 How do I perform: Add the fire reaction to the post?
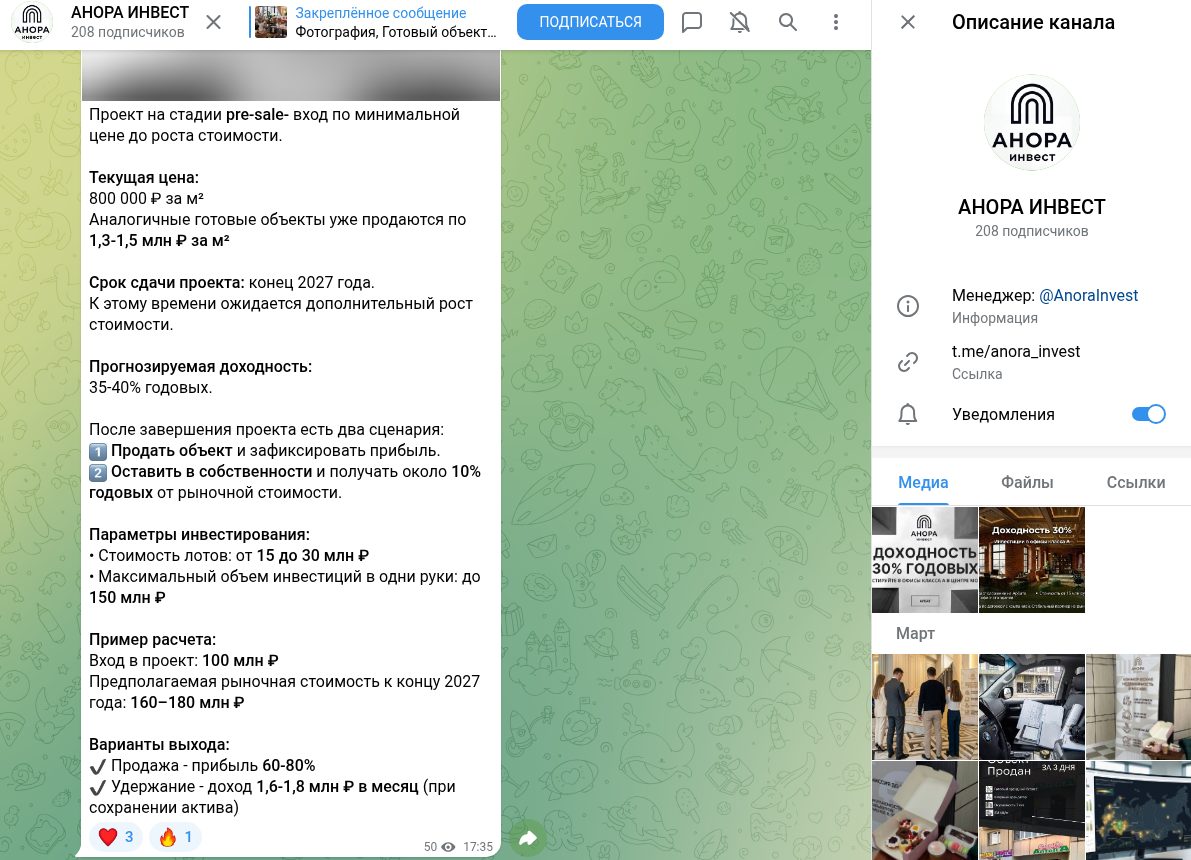tap(175, 837)
